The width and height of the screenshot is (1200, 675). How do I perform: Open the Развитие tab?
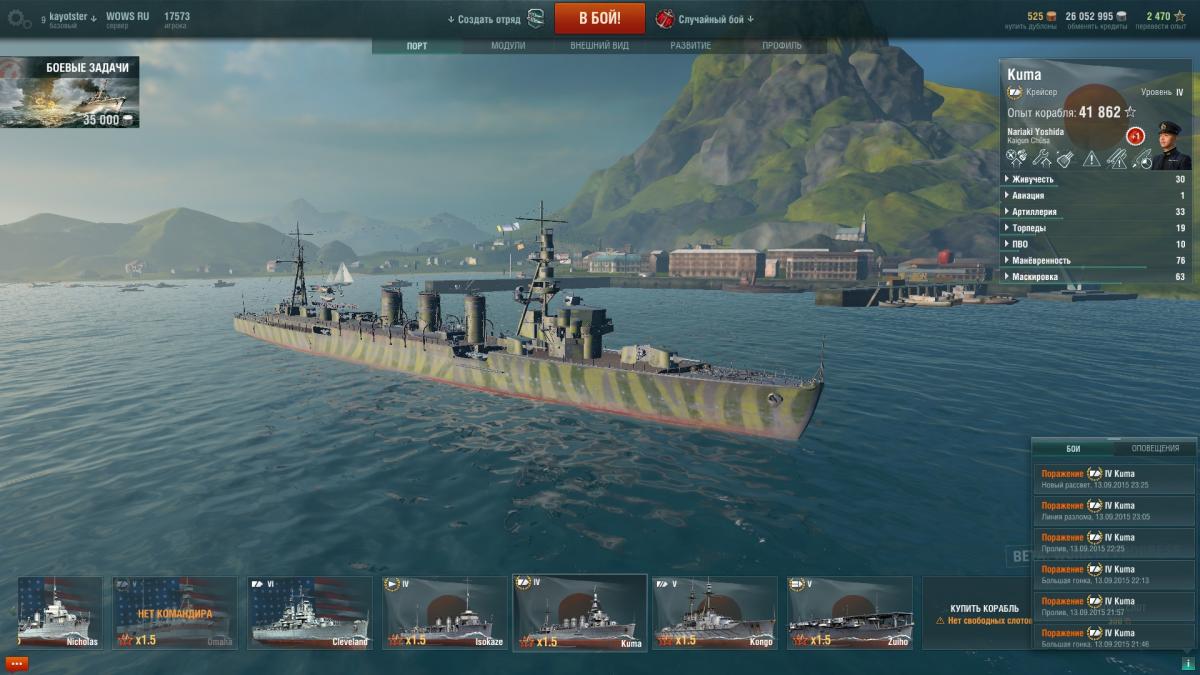pyautogui.click(x=691, y=46)
